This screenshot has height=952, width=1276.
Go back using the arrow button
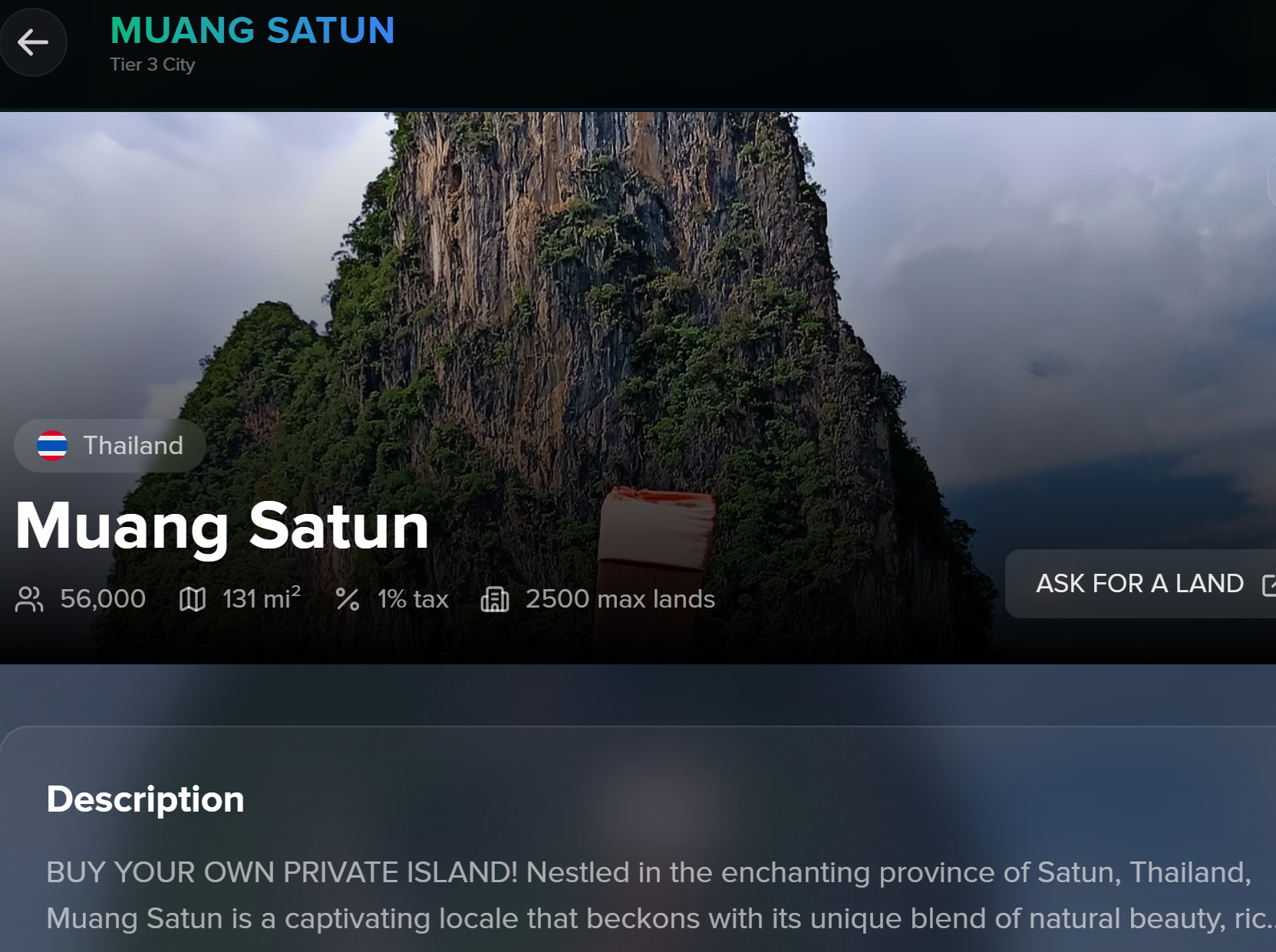click(x=33, y=42)
